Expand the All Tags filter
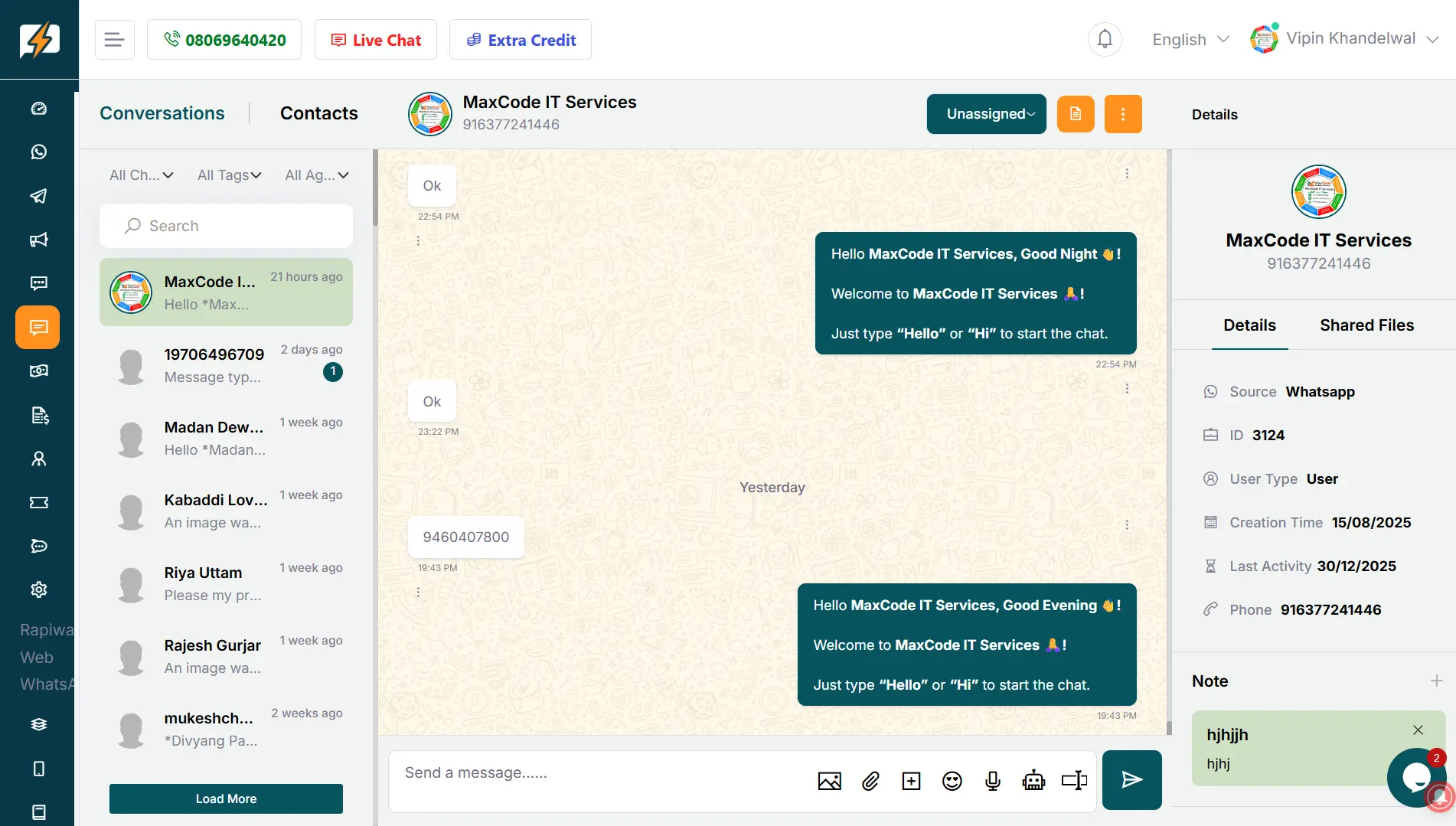The image size is (1456, 826). (x=229, y=175)
